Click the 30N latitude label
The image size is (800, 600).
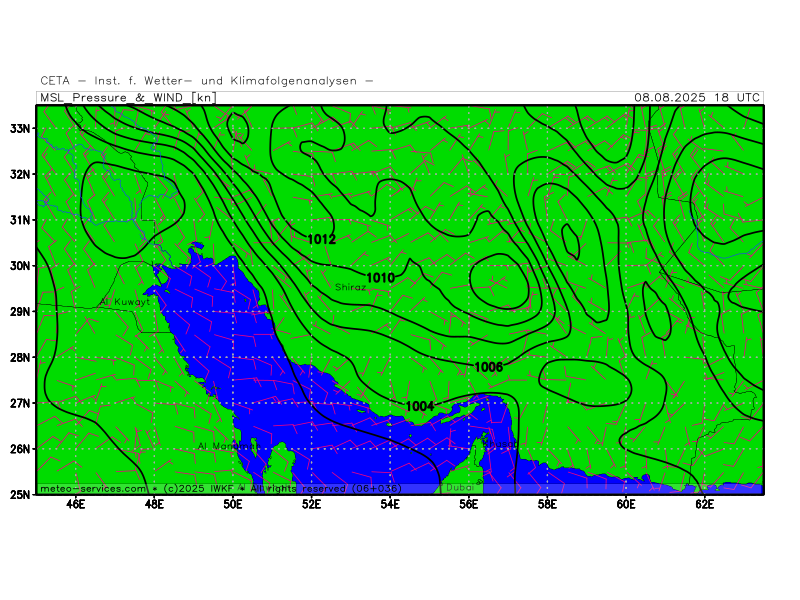pyautogui.click(x=20, y=266)
